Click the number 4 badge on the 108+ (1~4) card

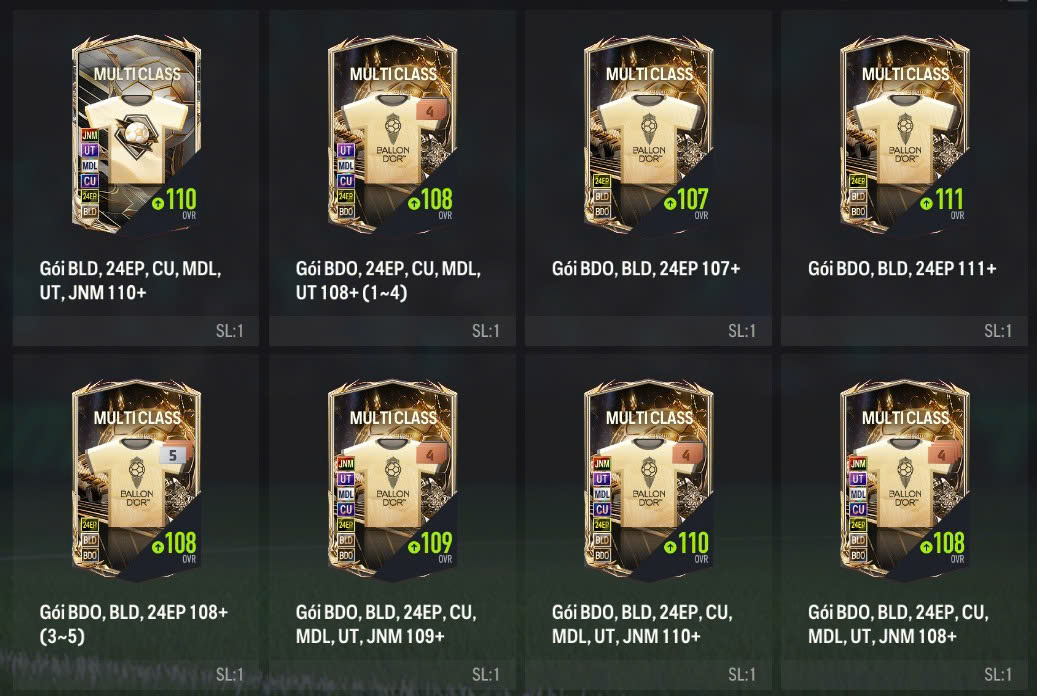coord(429,111)
